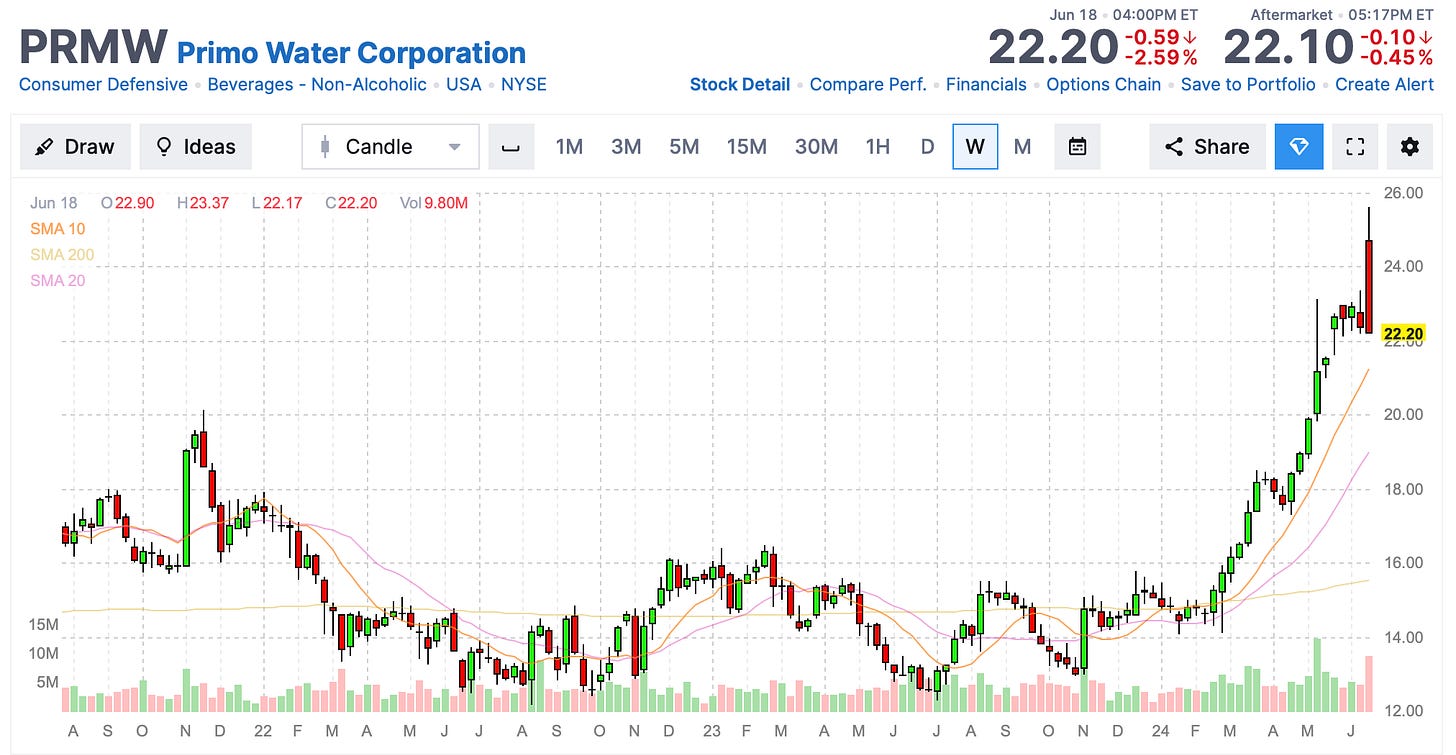The image size is (1456, 755).
Task: Select the 30M interval
Action: click(816, 147)
